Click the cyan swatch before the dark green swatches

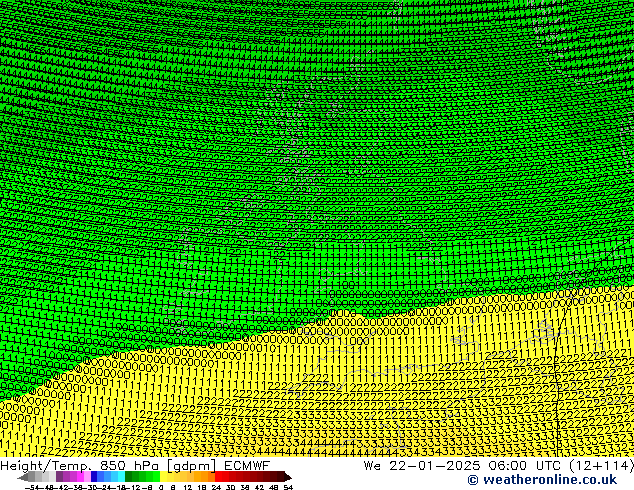pos(121,476)
